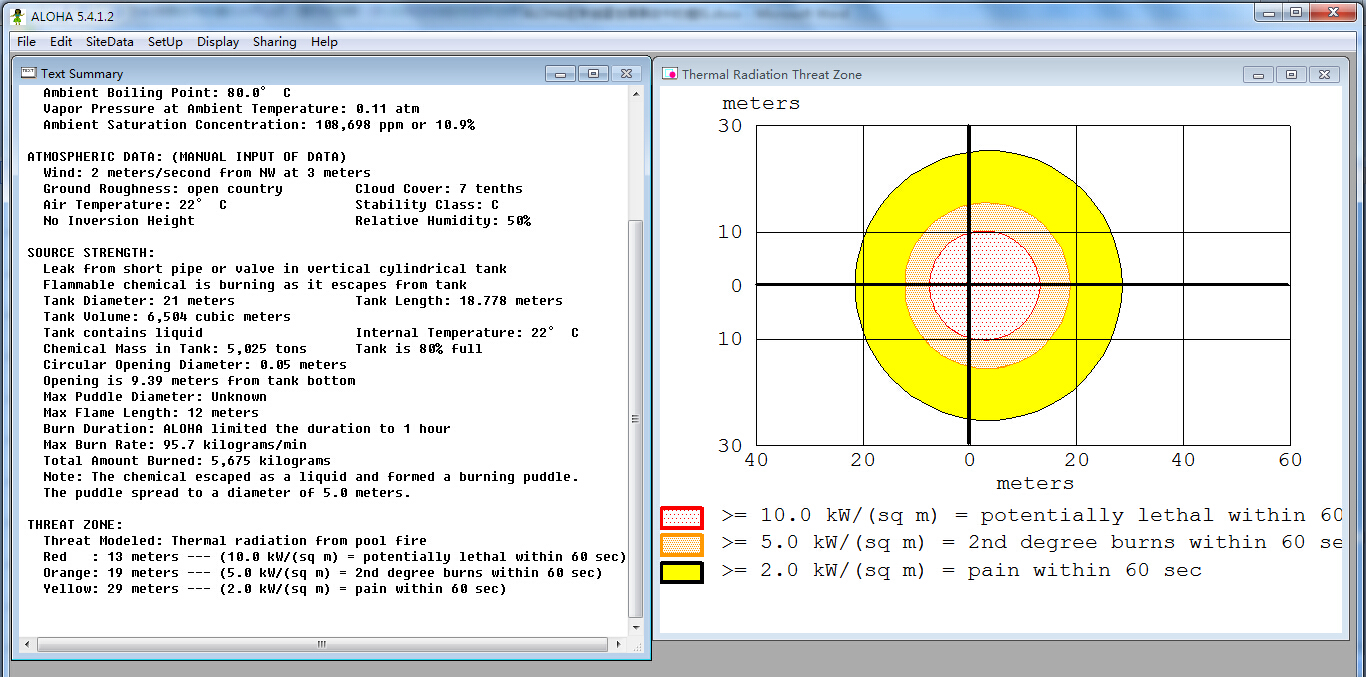Click Text Summary horizontal scrollbar right arrow
This screenshot has height=677, width=1366.
point(619,644)
